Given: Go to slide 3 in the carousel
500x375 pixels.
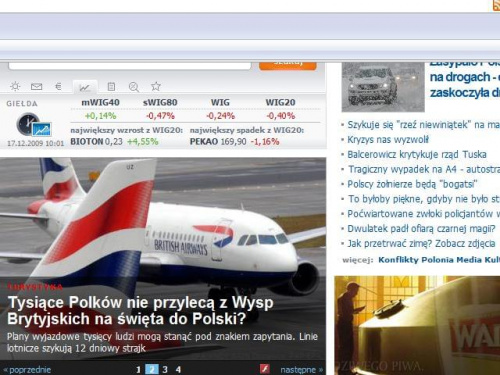Looking at the screenshot, I should tap(165, 369).
